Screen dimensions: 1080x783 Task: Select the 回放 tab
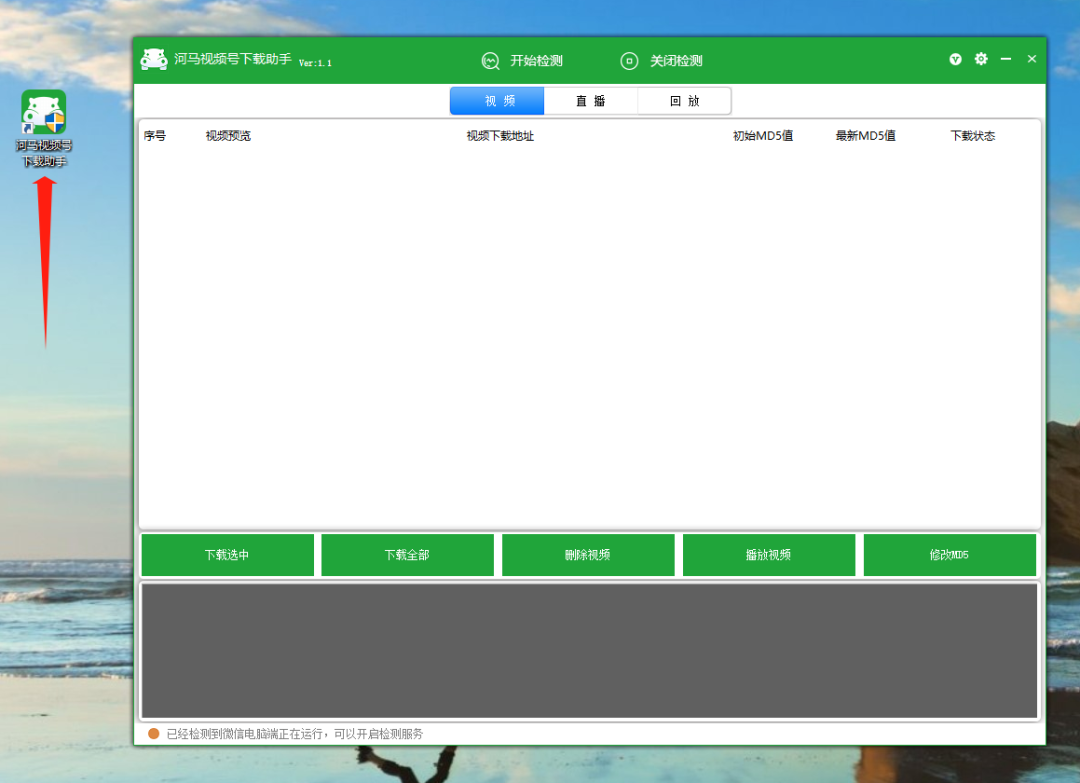pyautogui.click(x=684, y=101)
